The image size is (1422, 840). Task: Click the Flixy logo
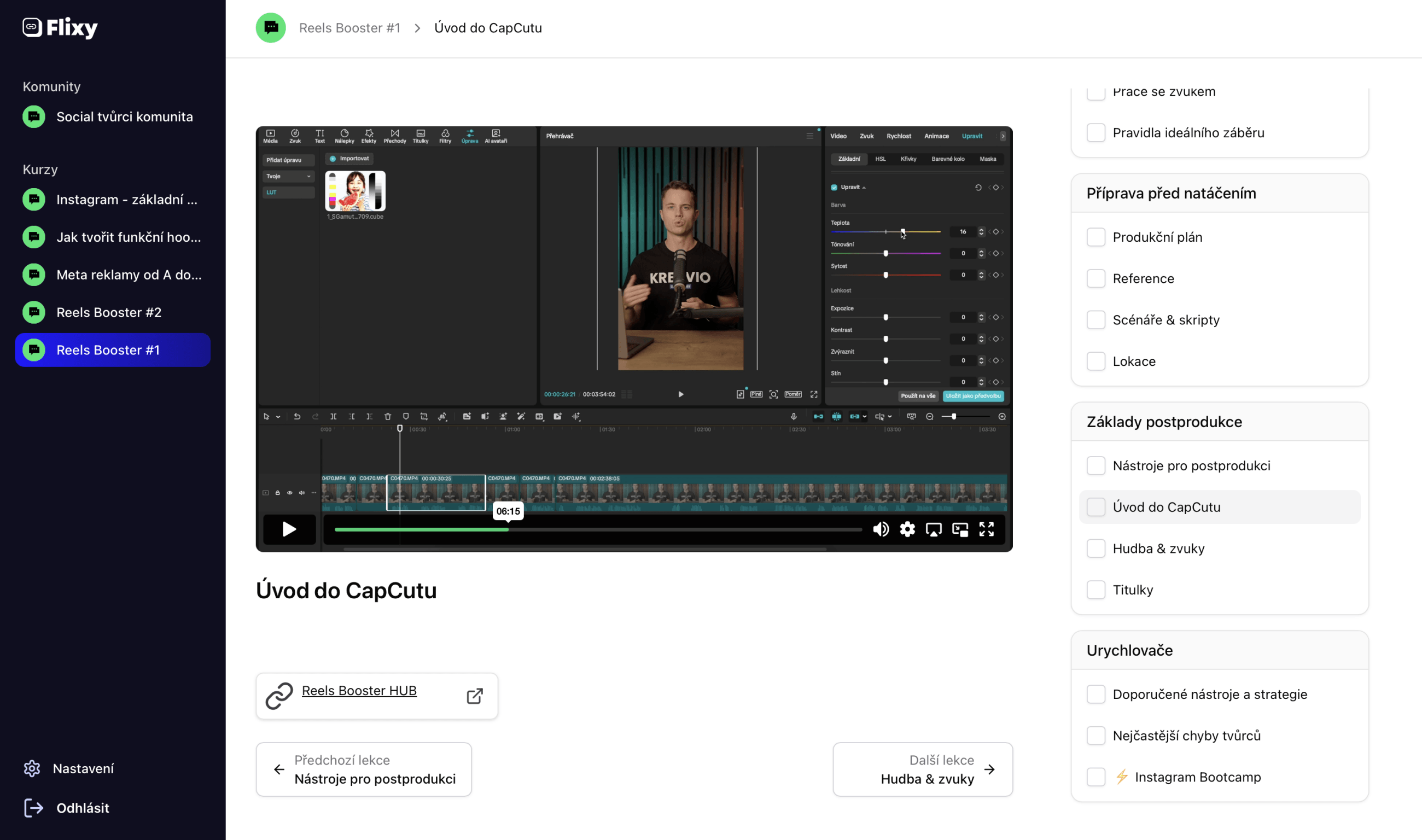(x=60, y=27)
